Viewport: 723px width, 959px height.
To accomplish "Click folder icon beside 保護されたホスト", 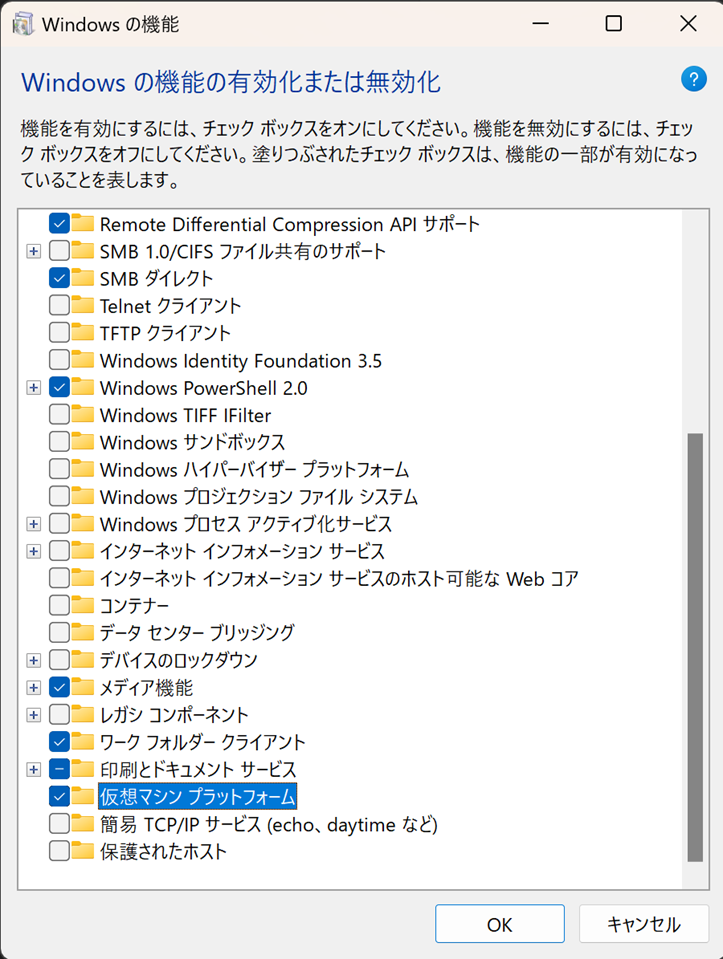I will (84, 852).
